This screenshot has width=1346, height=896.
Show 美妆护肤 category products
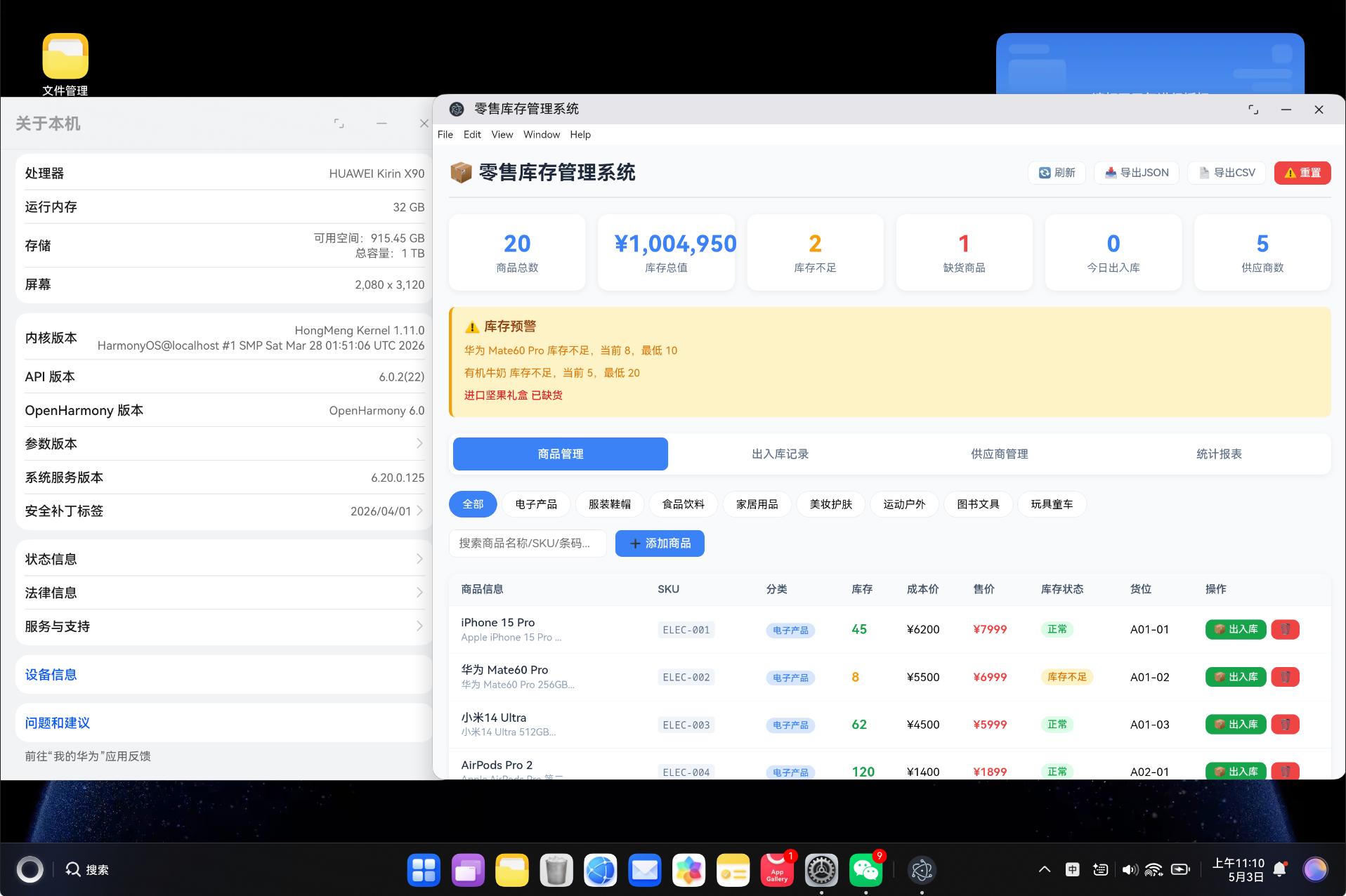coord(831,504)
